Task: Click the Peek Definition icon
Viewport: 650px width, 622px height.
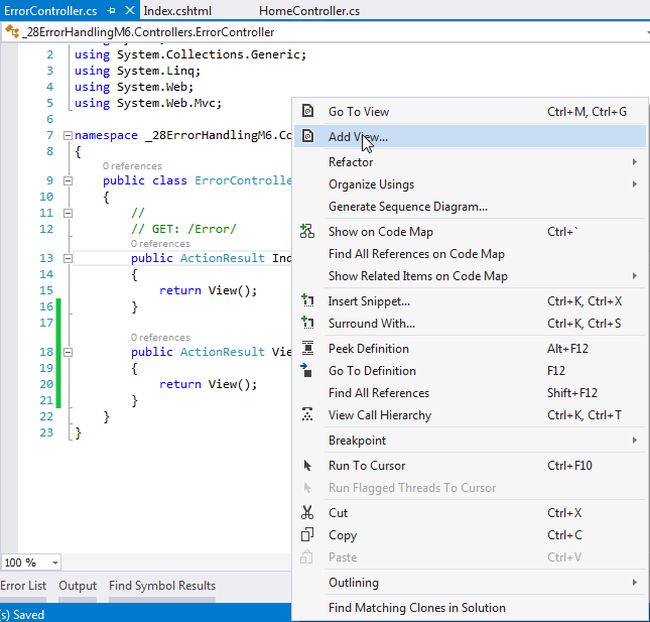Action: pyautogui.click(x=308, y=349)
